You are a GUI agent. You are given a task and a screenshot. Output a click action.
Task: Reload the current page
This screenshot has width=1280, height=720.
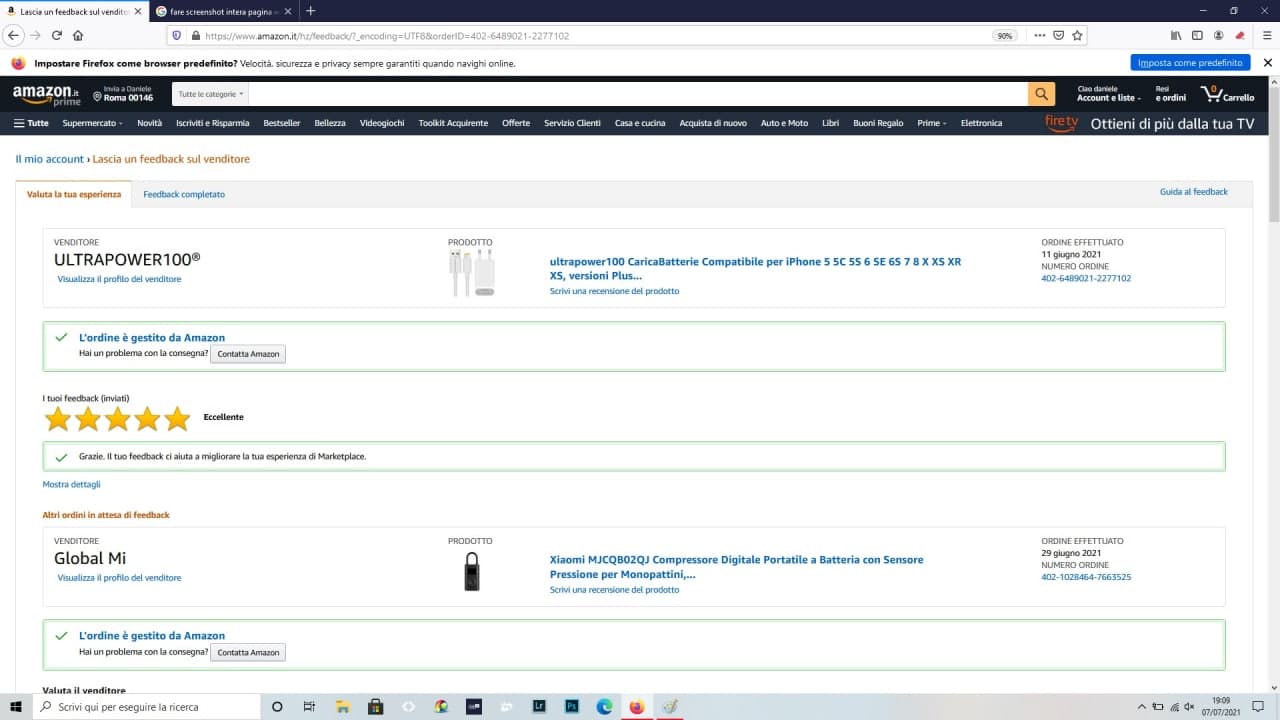click(x=57, y=35)
